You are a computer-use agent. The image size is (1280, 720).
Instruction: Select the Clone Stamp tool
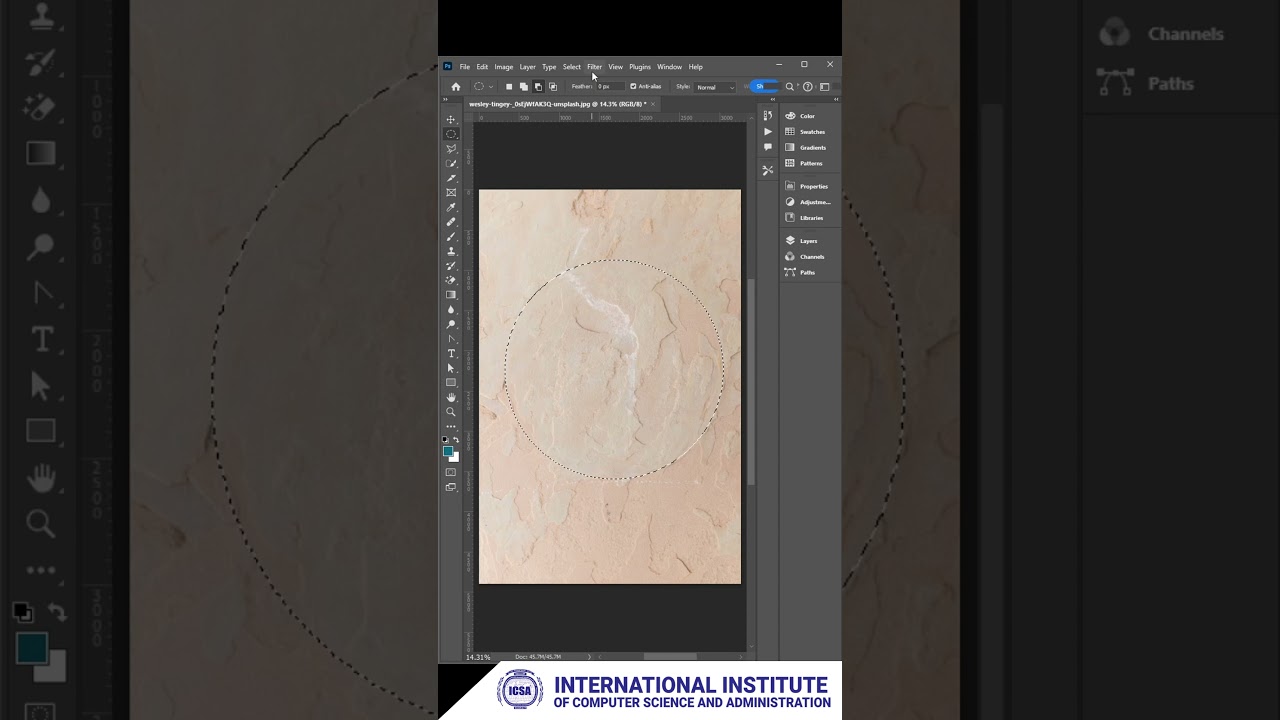pos(451,251)
